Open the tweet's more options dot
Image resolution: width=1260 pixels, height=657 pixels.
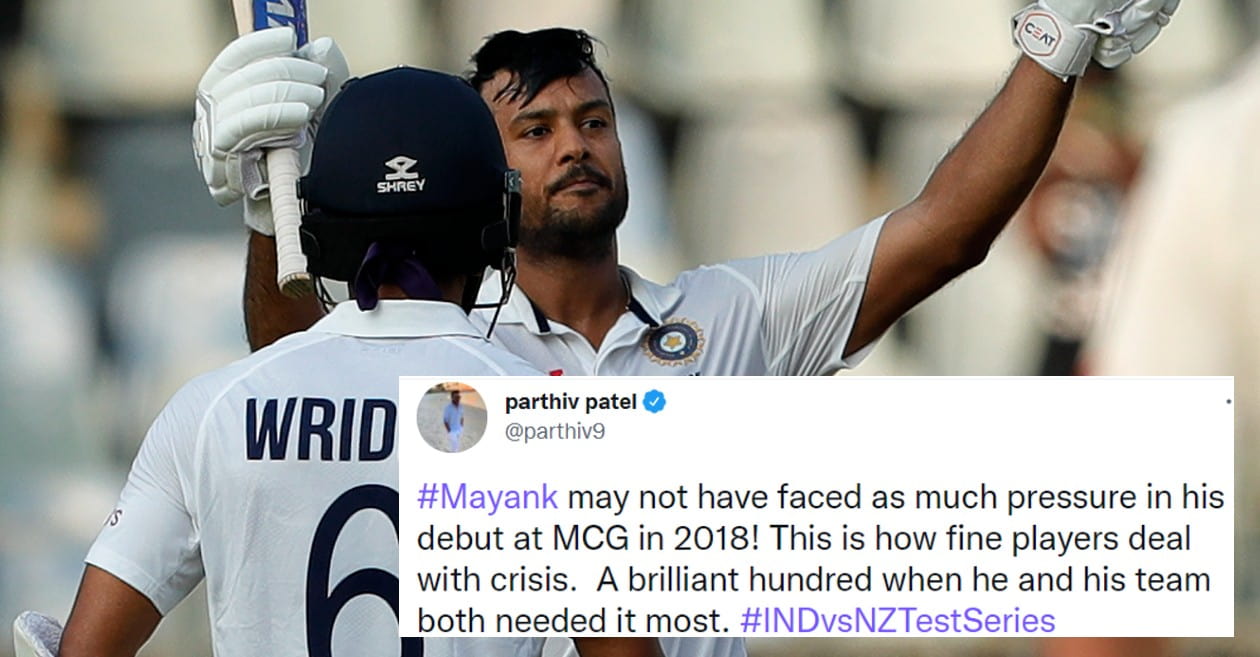(1228, 401)
